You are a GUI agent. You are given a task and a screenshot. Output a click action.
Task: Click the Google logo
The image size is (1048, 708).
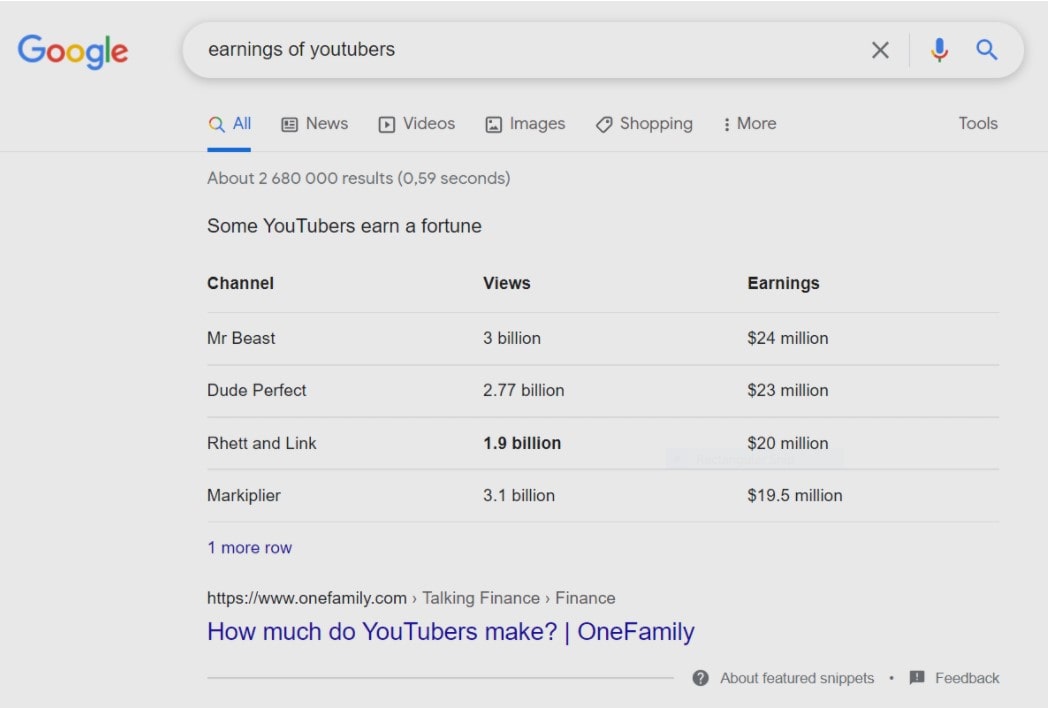coord(72,51)
